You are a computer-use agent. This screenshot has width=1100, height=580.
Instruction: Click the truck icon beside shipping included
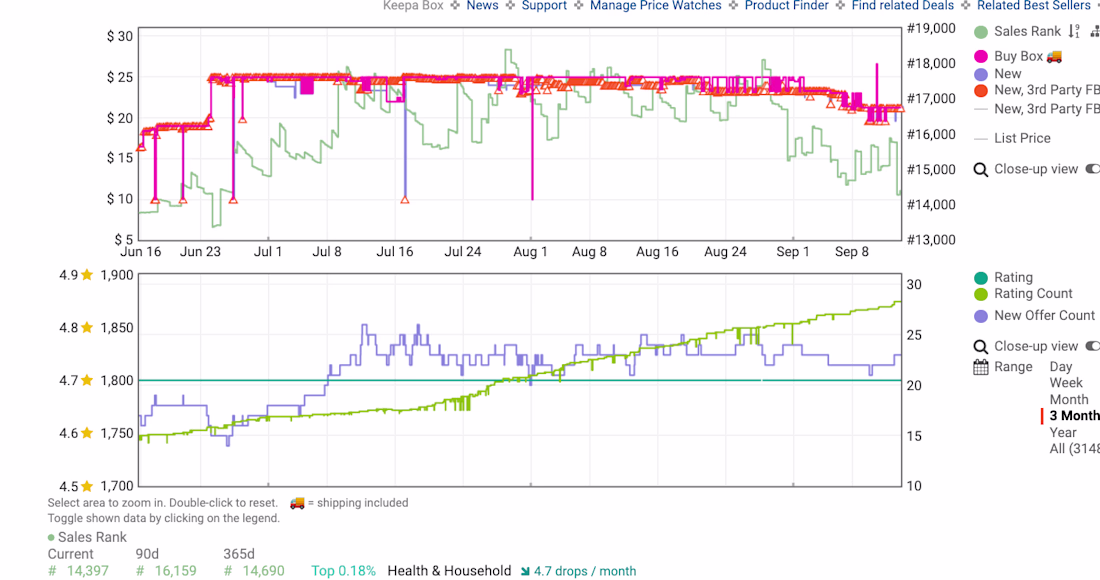[x=297, y=503]
